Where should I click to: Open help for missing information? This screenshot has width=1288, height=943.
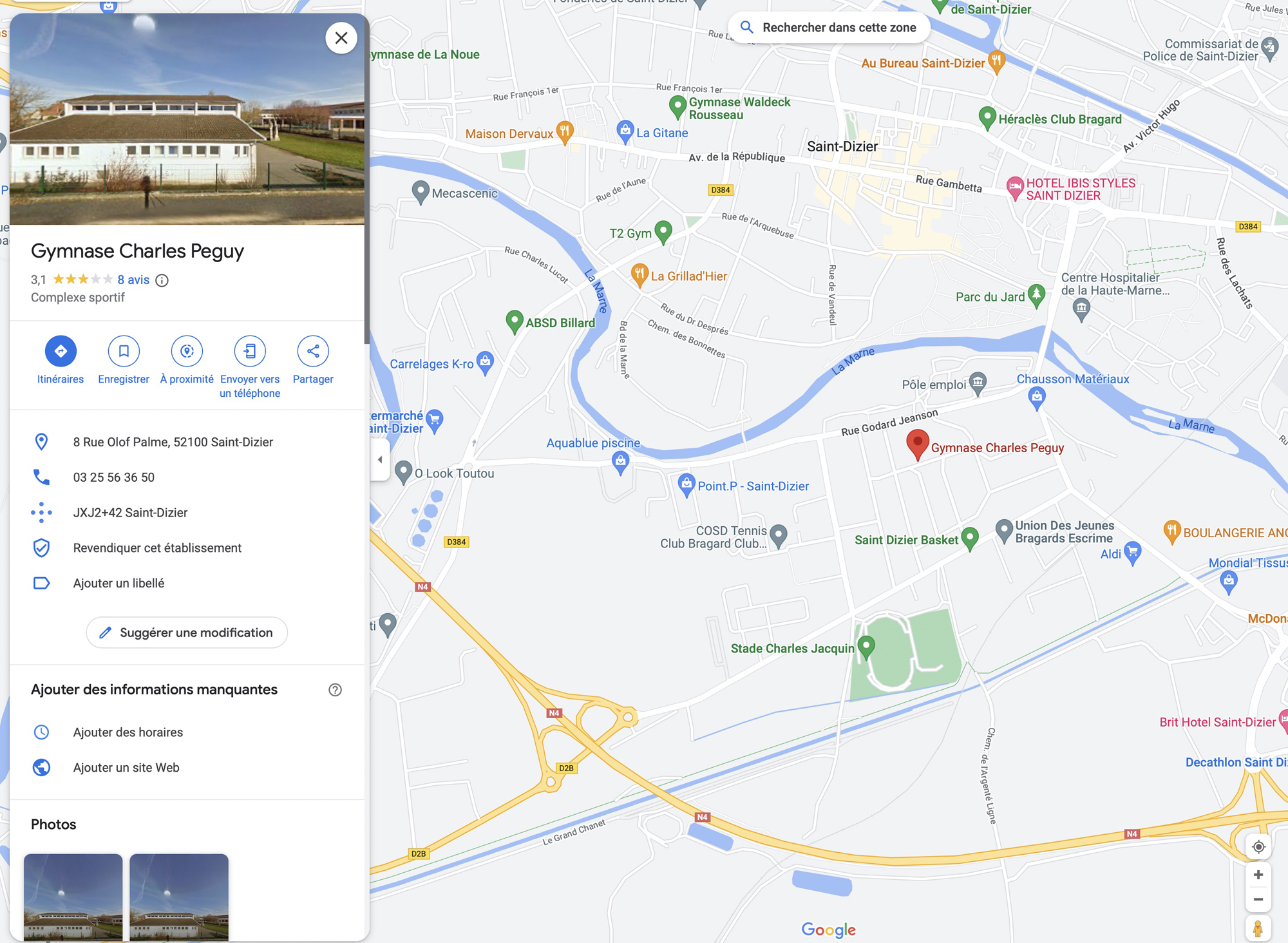(335, 690)
